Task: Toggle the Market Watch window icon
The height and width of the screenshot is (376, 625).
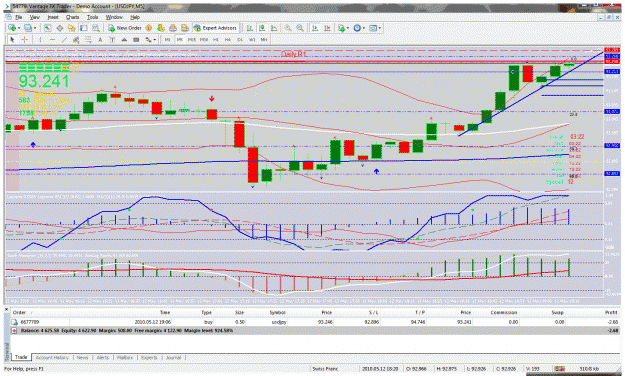Action: (x=47, y=28)
